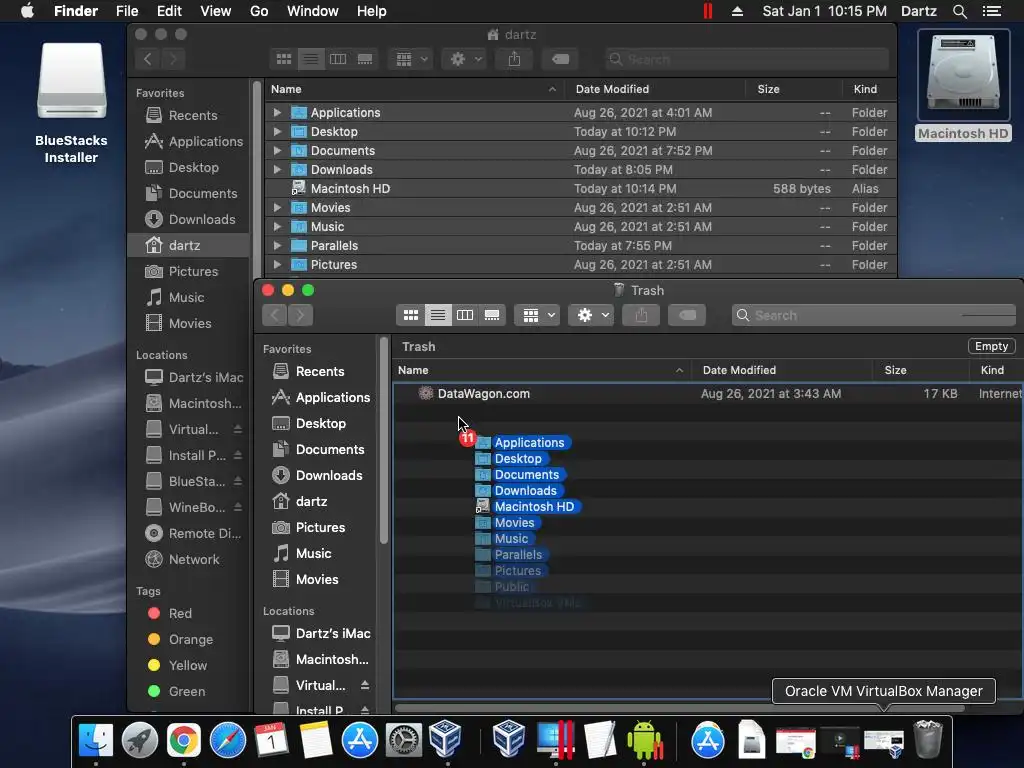Image resolution: width=1024 pixels, height=768 pixels.
Task: Open System Preferences from the Dock
Action: pyautogui.click(x=404, y=741)
